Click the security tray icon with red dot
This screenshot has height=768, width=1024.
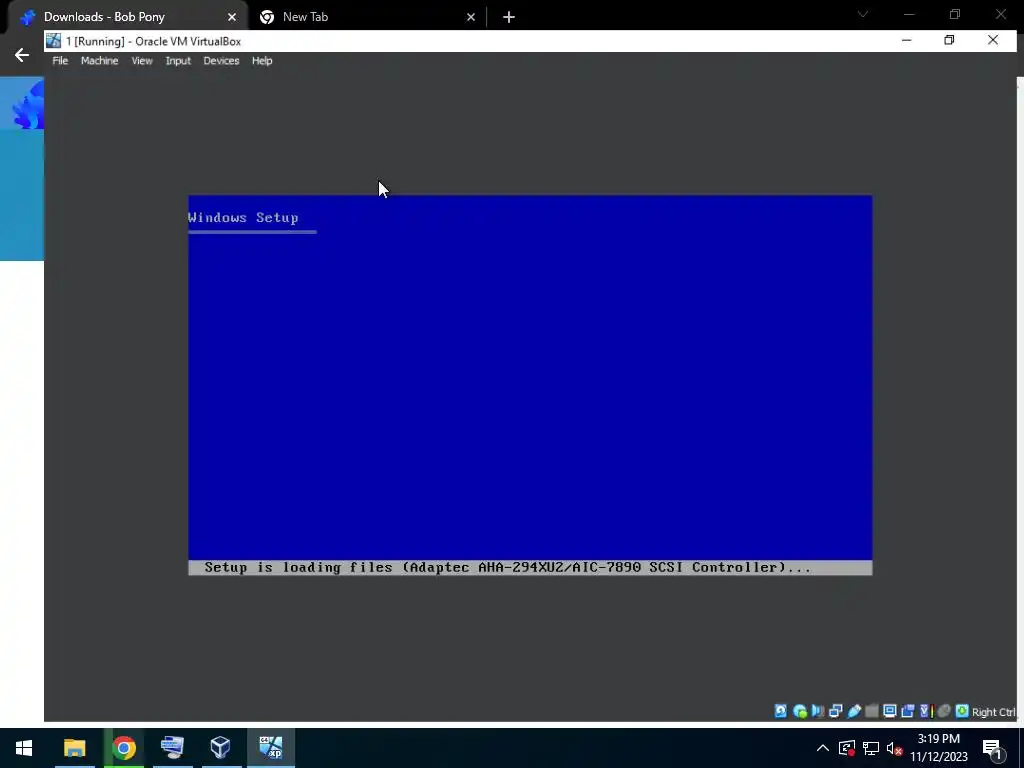[847, 748]
